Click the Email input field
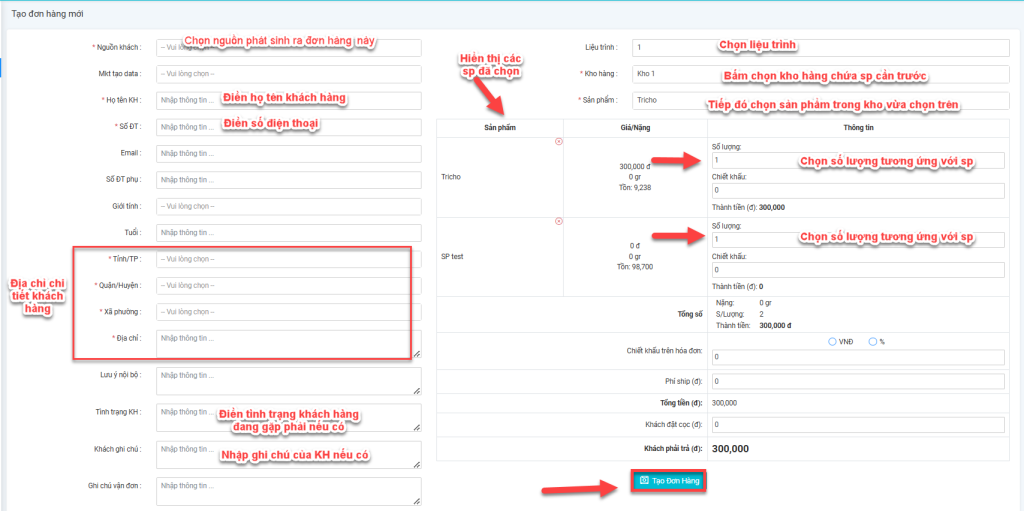This screenshot has height=511, width=1024. point(288,153)
